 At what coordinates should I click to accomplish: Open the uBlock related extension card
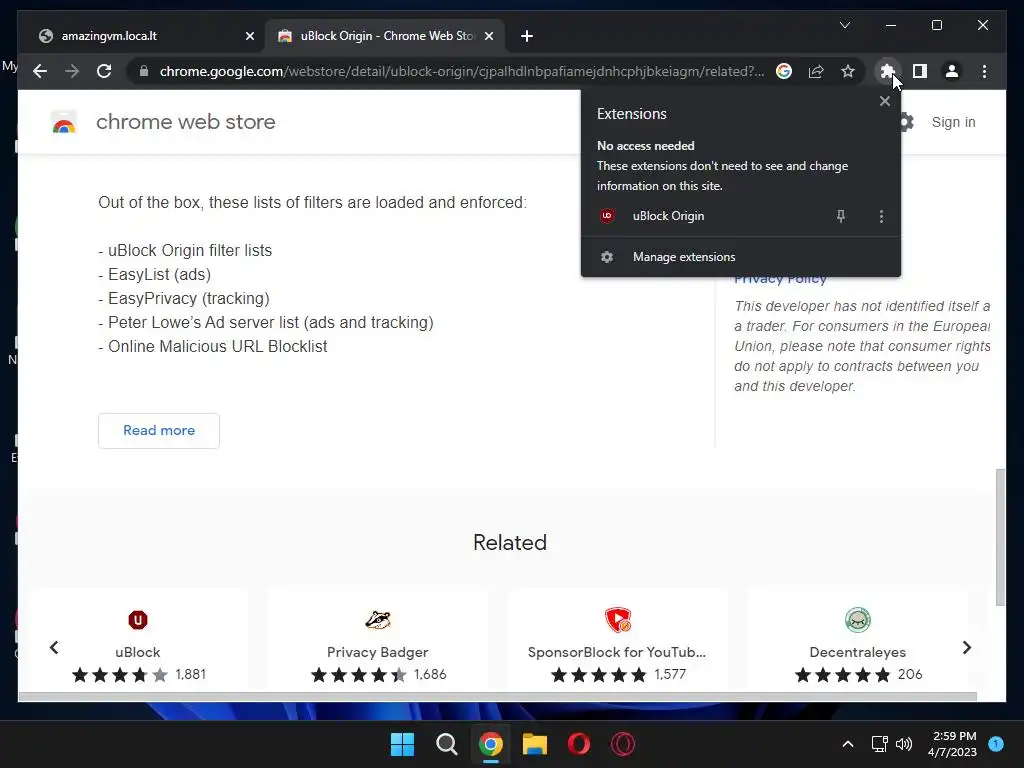(x=138, y=640)
